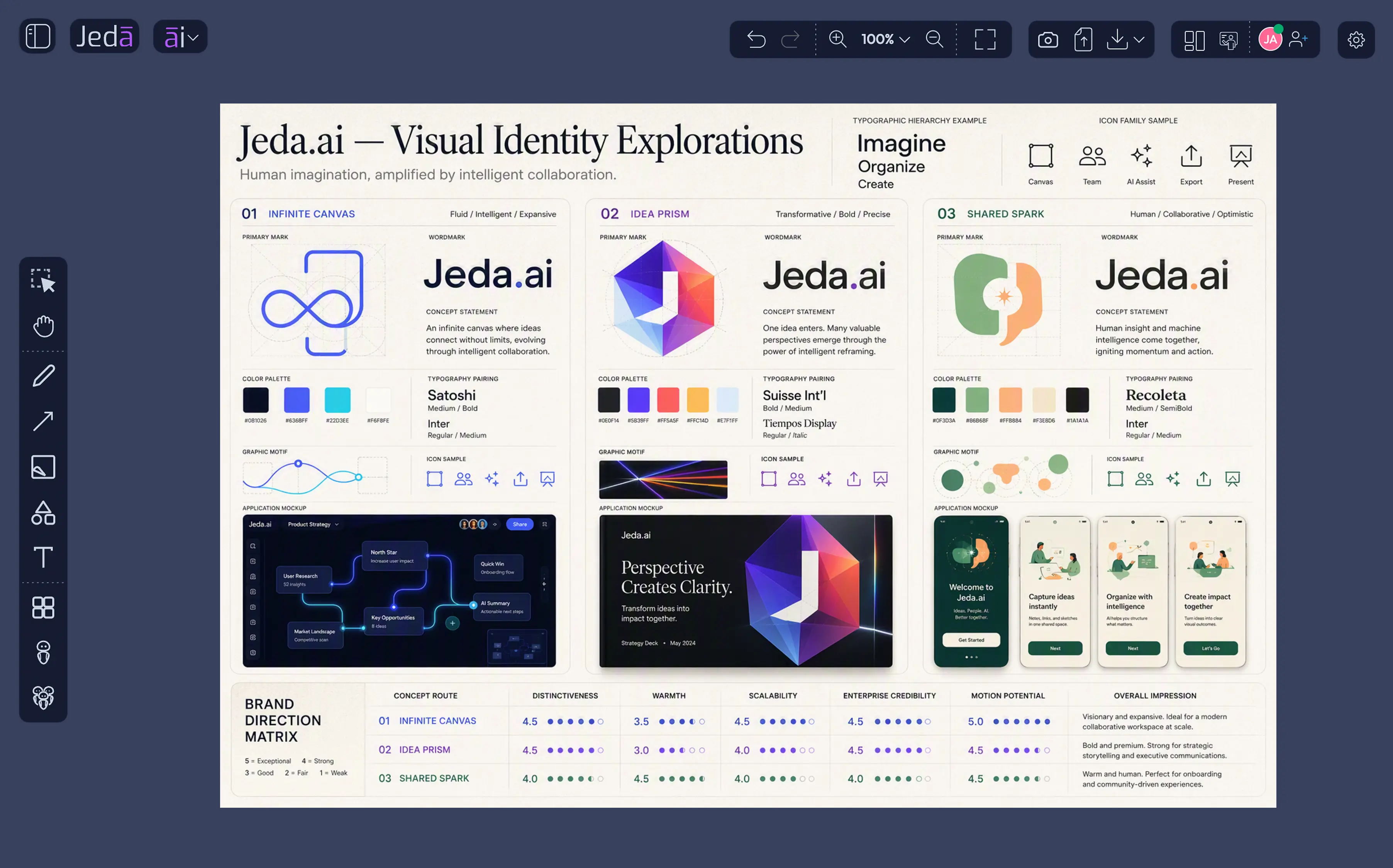Screen dimensions: 1393x868
Task: Click the Share button in mockup
Action: [x=520, y=524]
